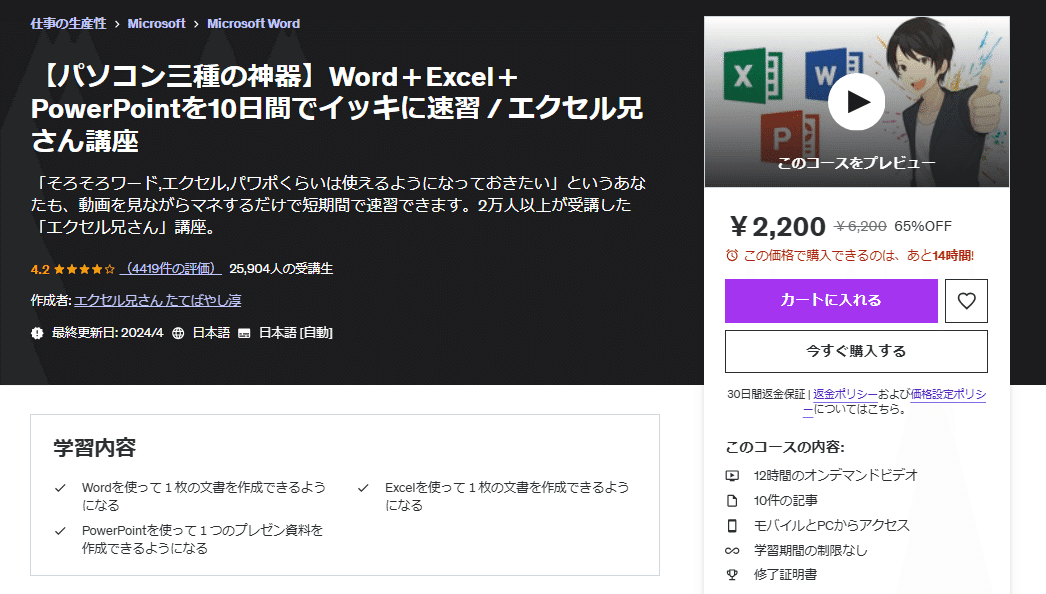Open the 返金ポリシー link
This screenshot has width=1046, height=594.
(x=845, y=394)
